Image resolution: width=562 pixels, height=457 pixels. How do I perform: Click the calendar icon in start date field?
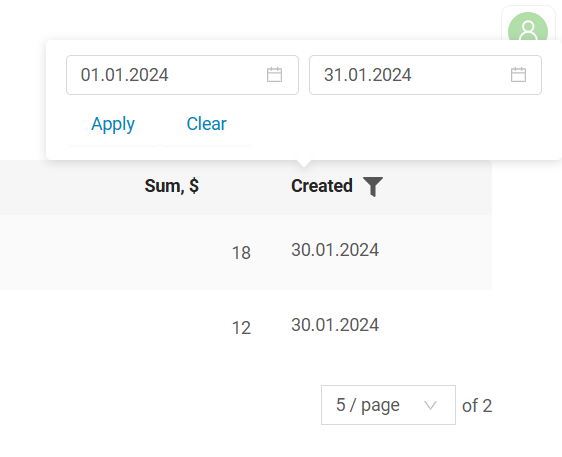tap(275, 75)
